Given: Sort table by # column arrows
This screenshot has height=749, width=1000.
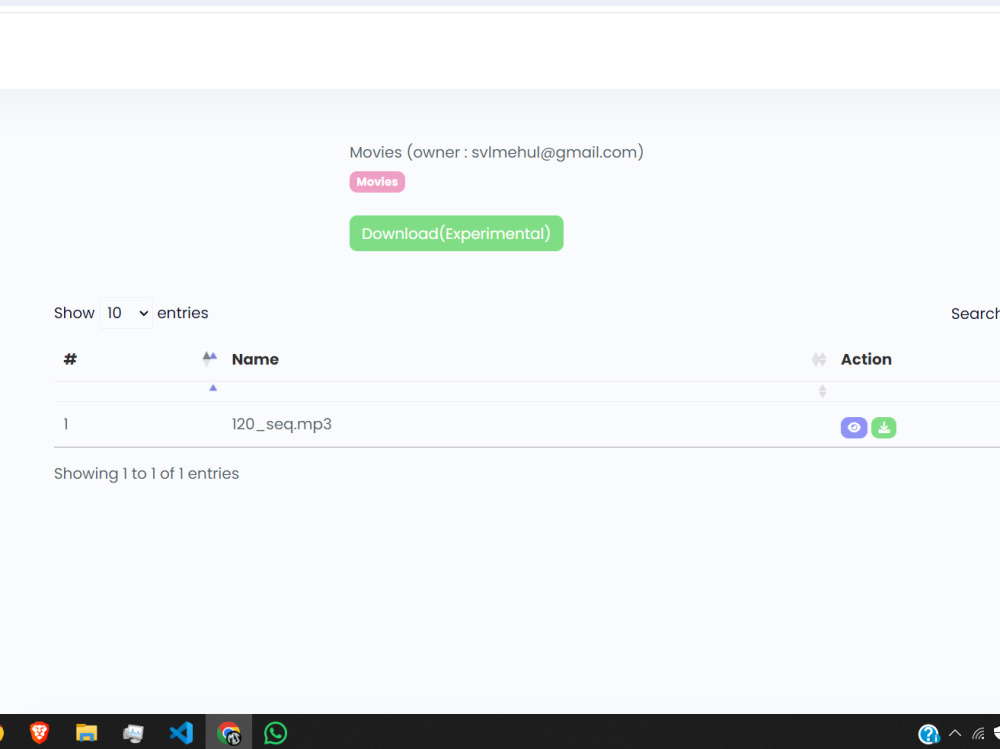Looking at the screenshot, I should pyautogui.click(x=209, y=359).
